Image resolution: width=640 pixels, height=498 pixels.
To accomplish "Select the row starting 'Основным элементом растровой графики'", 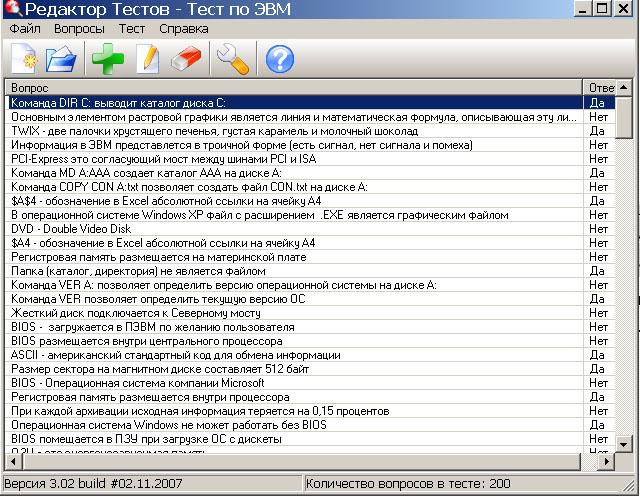I will 310,117.
